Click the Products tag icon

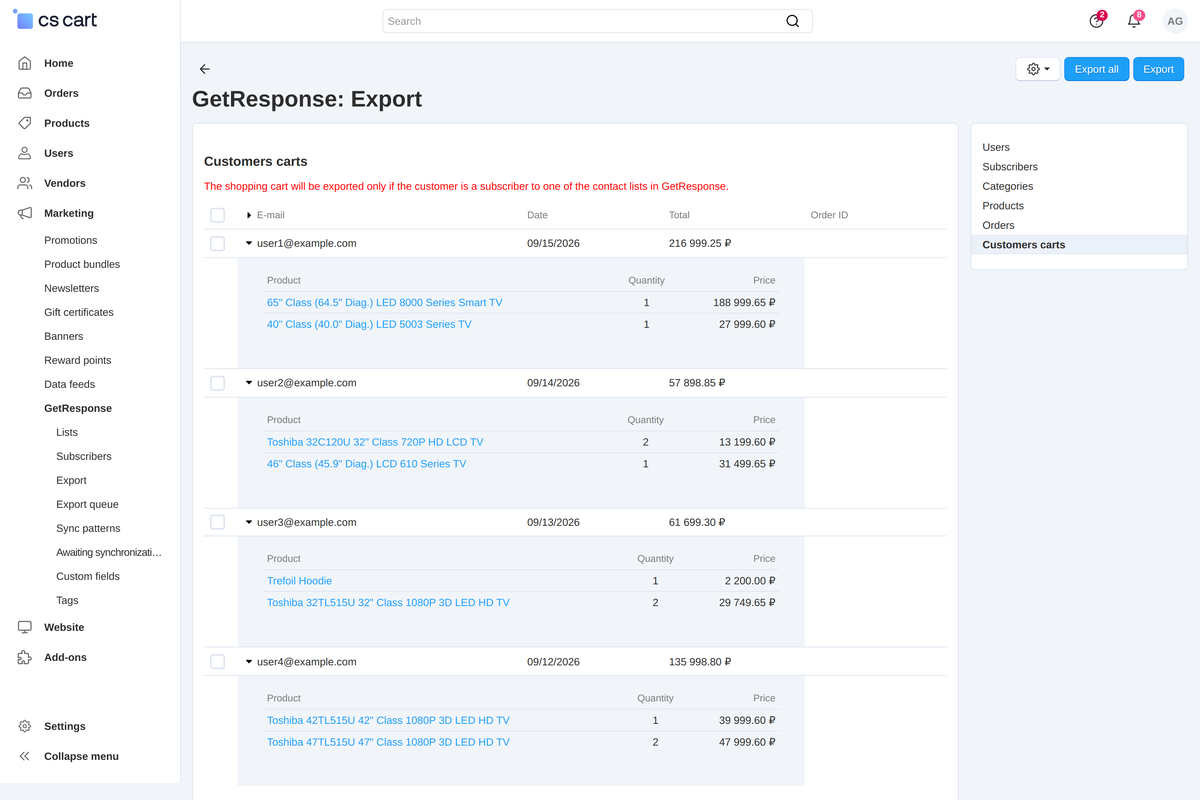(25, 123)
